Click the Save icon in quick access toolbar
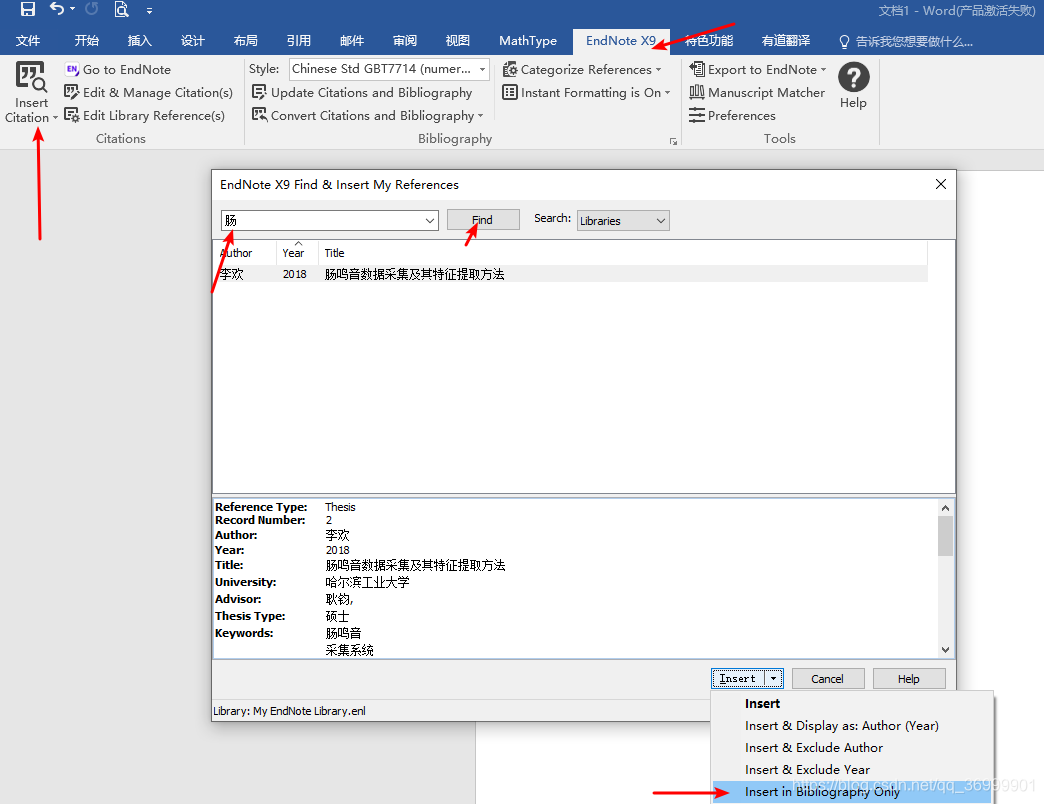 click(28, 9)
